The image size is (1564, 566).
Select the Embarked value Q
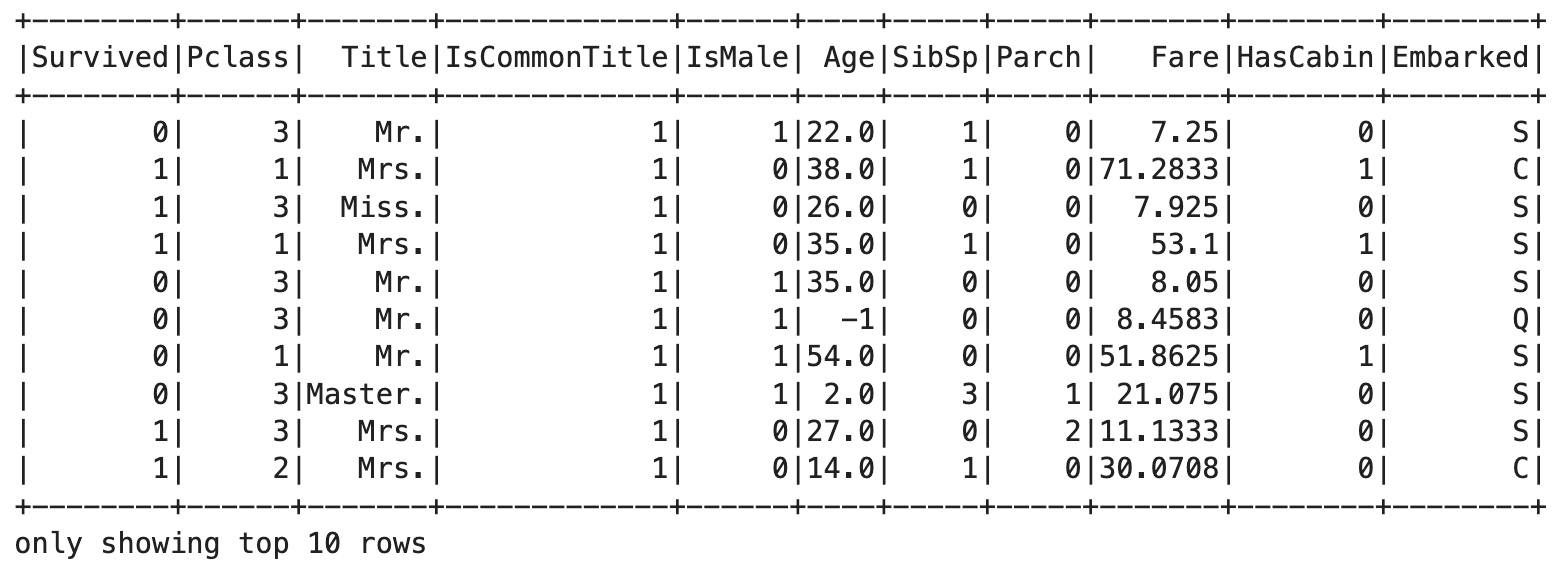[1520, 319]
